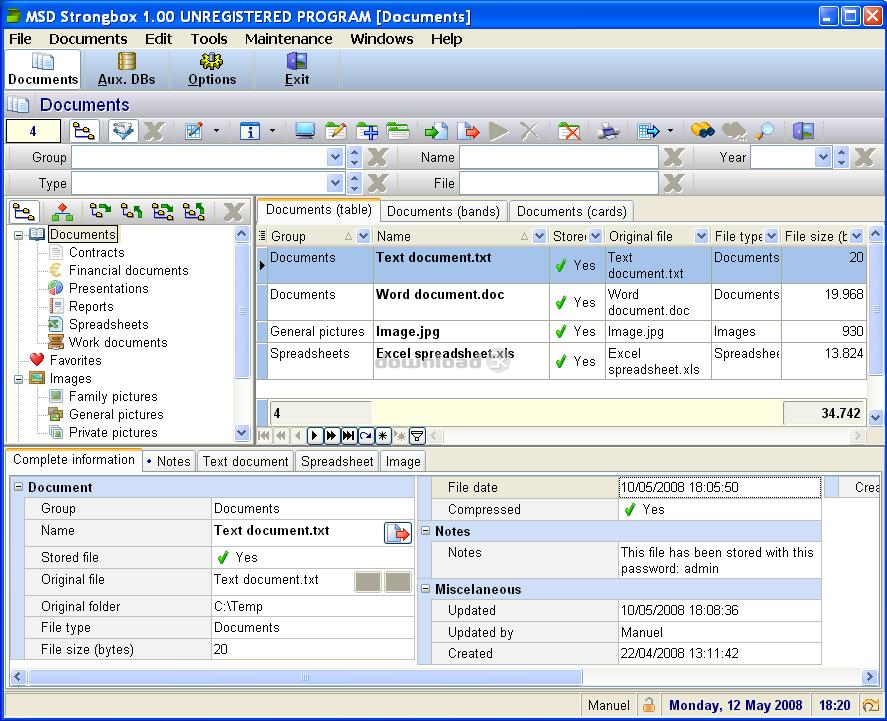Switch to Documents (bands) tab
The image size is (887, 721).
point(443,211)
